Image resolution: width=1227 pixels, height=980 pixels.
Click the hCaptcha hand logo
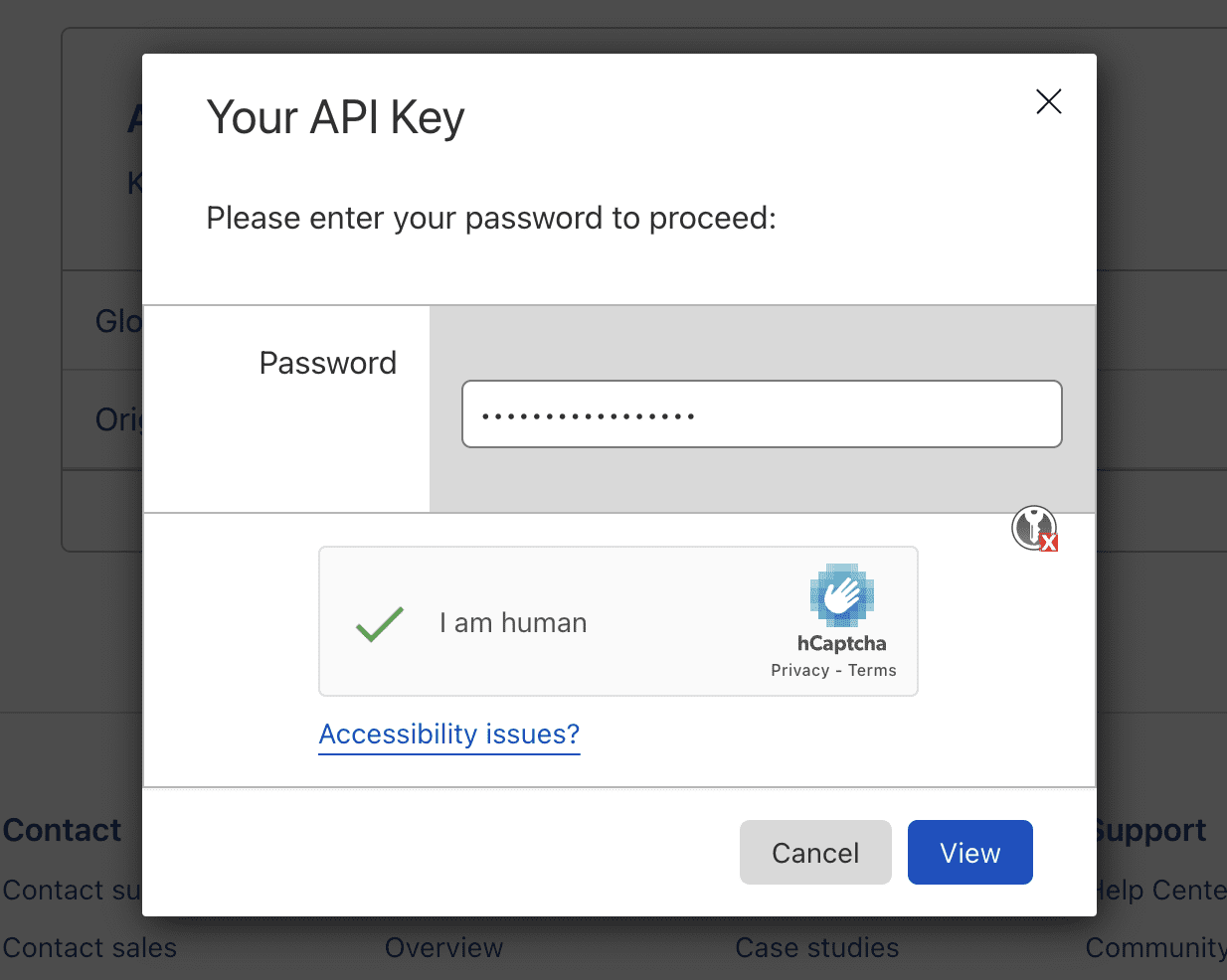843,596
